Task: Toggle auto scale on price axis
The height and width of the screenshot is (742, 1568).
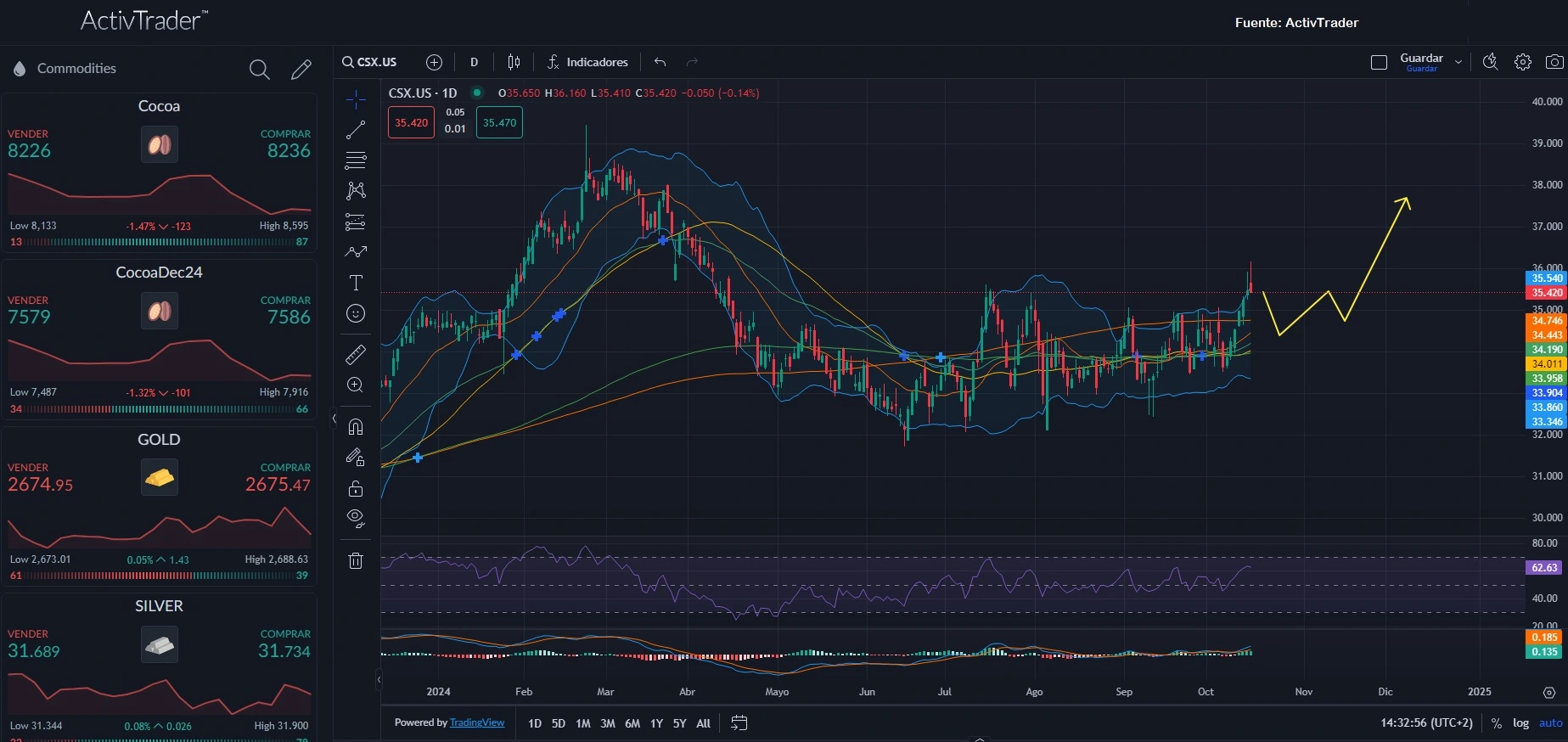Action: click(x=1550, y=723)
